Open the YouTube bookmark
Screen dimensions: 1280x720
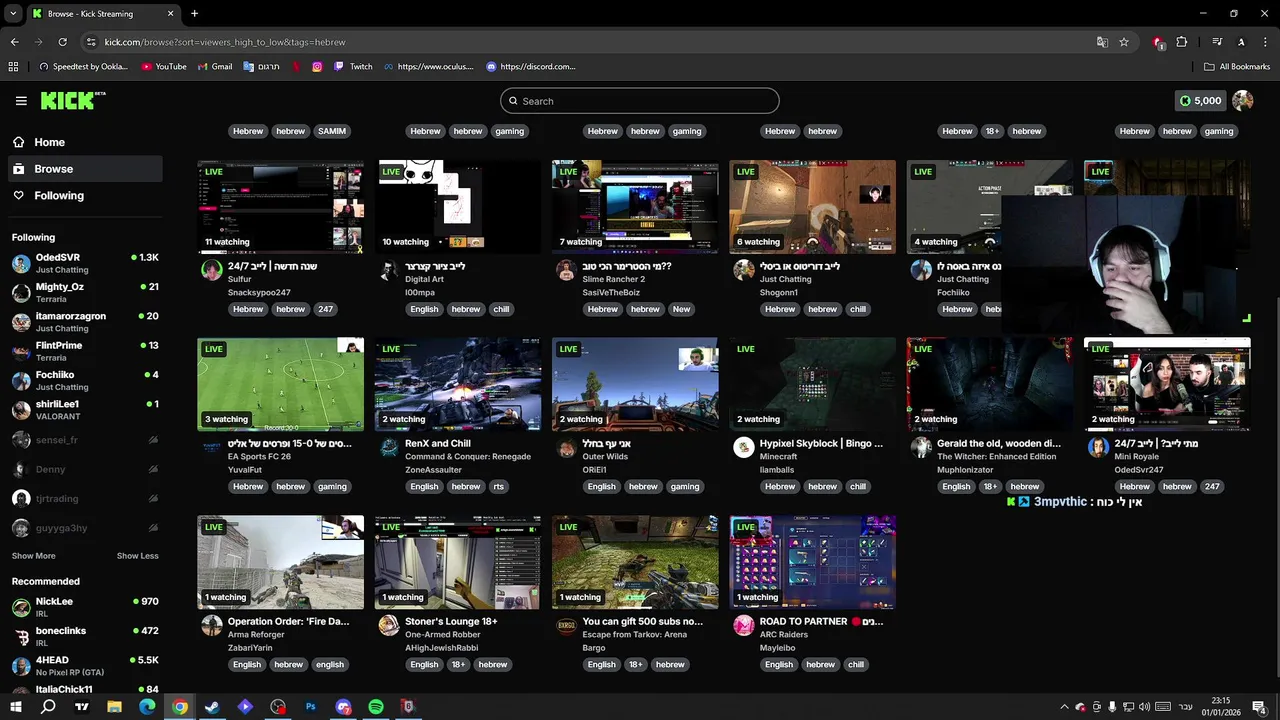164,67
